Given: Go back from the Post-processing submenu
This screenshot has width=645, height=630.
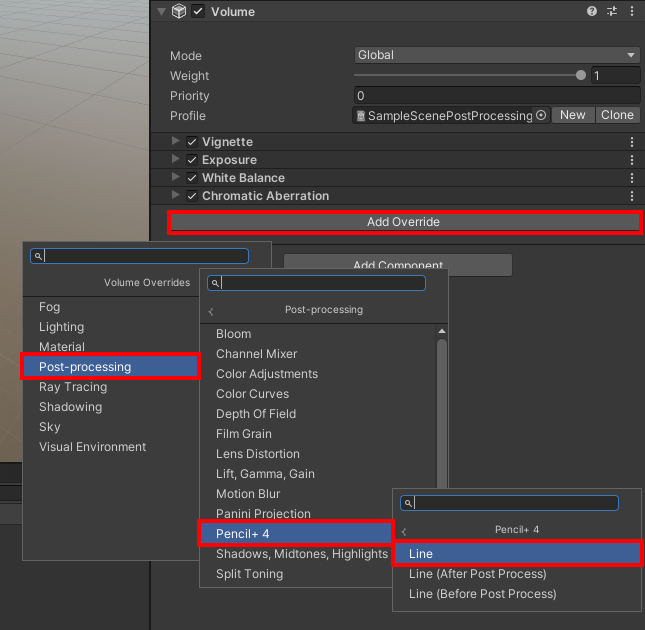Looking at the screenshot, I should click(x=211, y=312).
